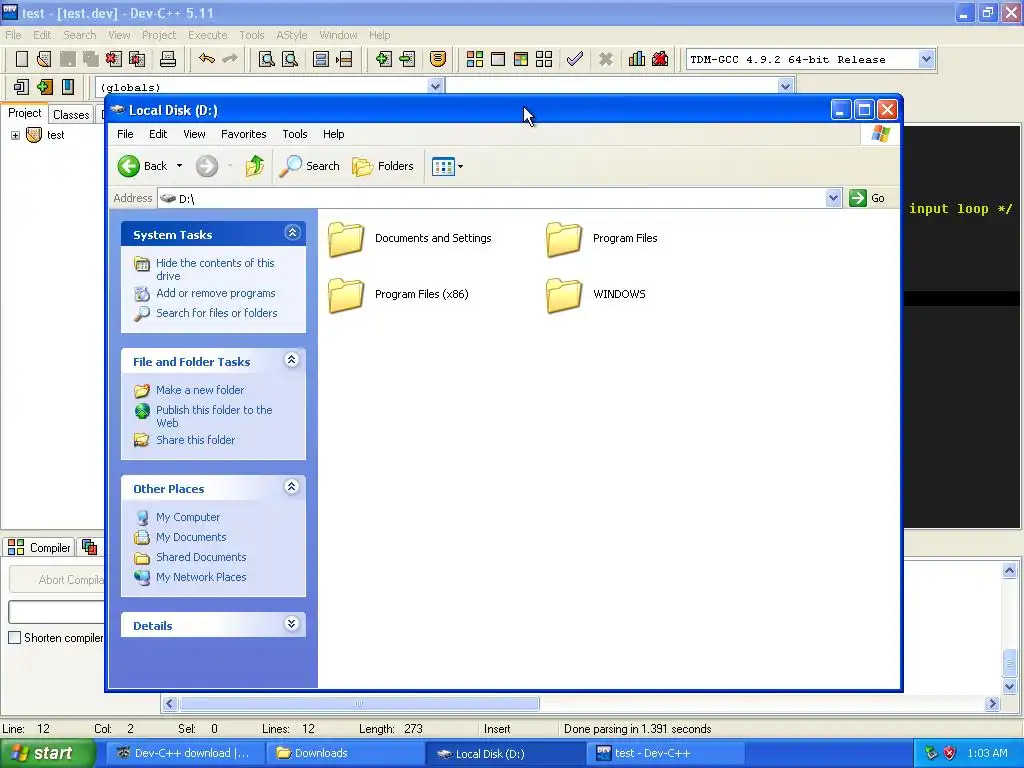Expand the test project tree node
The height and width of the screenshot is (768, 1024).
(x=15, y=135)
